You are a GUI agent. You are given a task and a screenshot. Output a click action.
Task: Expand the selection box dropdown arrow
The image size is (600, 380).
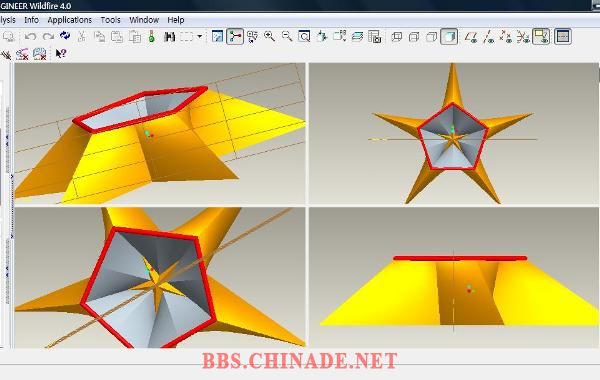click(199, 37)
